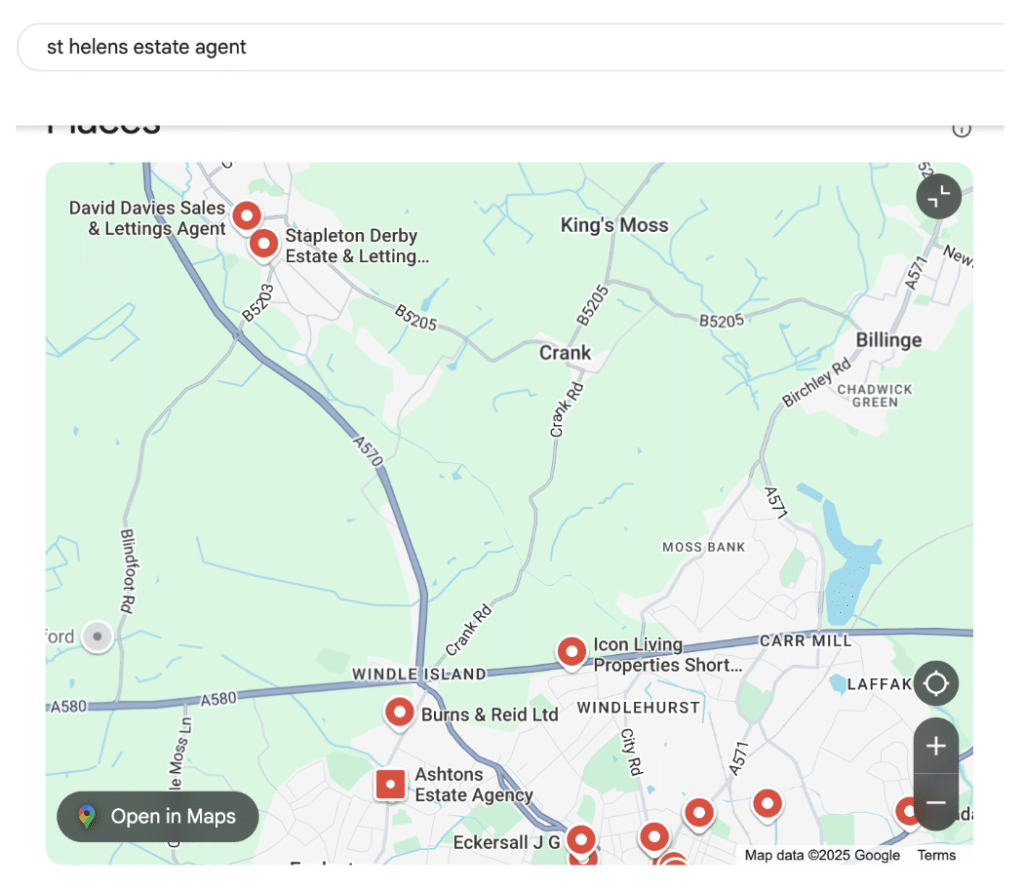Click the Billinge town label
The height and width of the screenshot is (889, 1024).
(x=888, y=340)
